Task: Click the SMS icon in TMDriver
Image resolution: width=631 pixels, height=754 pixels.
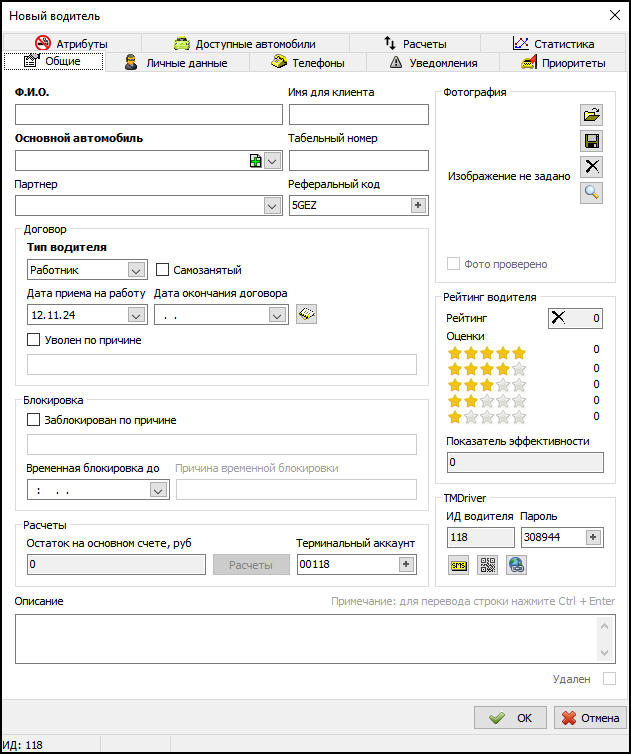Action: pos(459,565)
